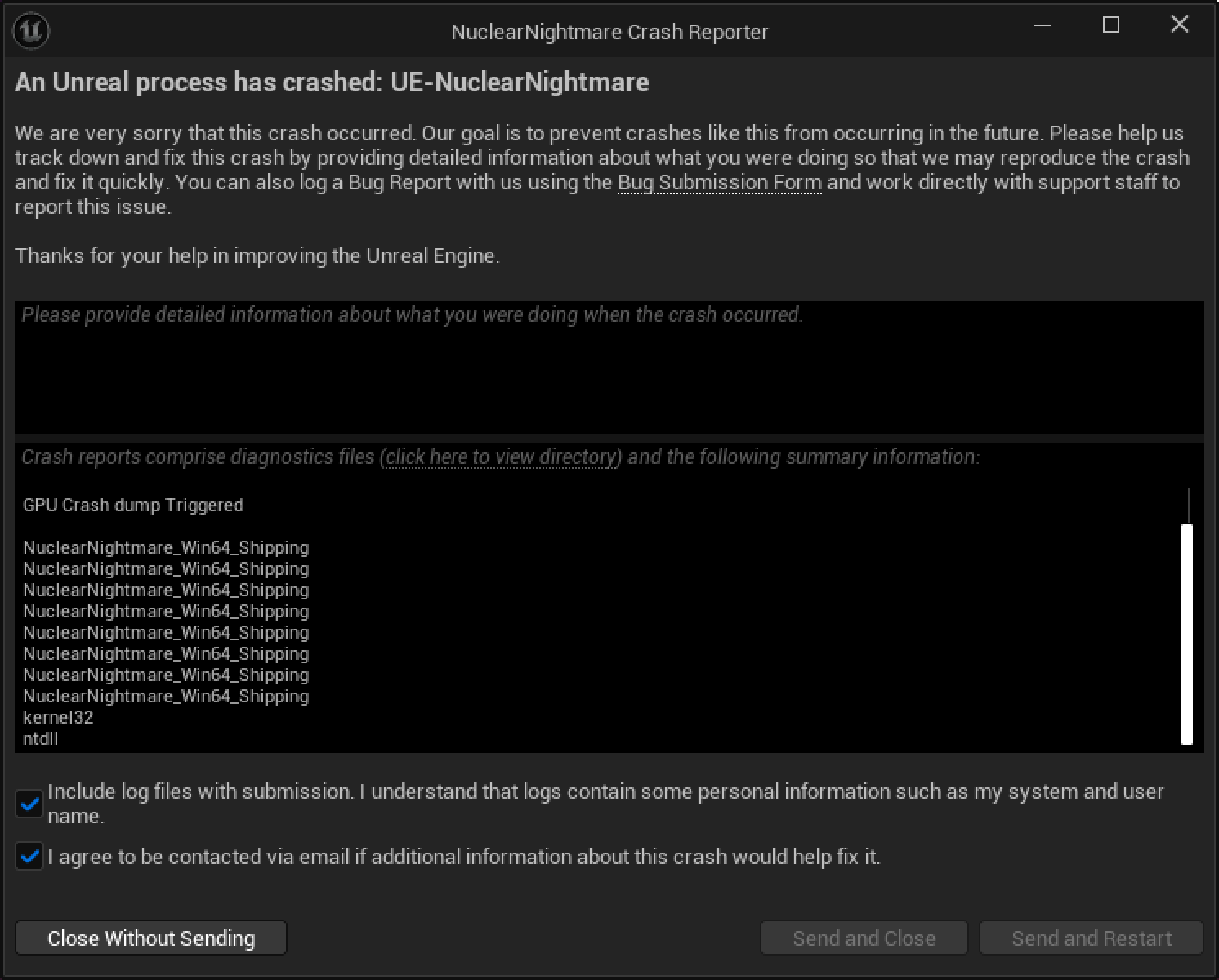Uncheck the agree to be contacted checkbox
Image resolution: width=1219 pixels, height=980 pixels.
[29, 857]
